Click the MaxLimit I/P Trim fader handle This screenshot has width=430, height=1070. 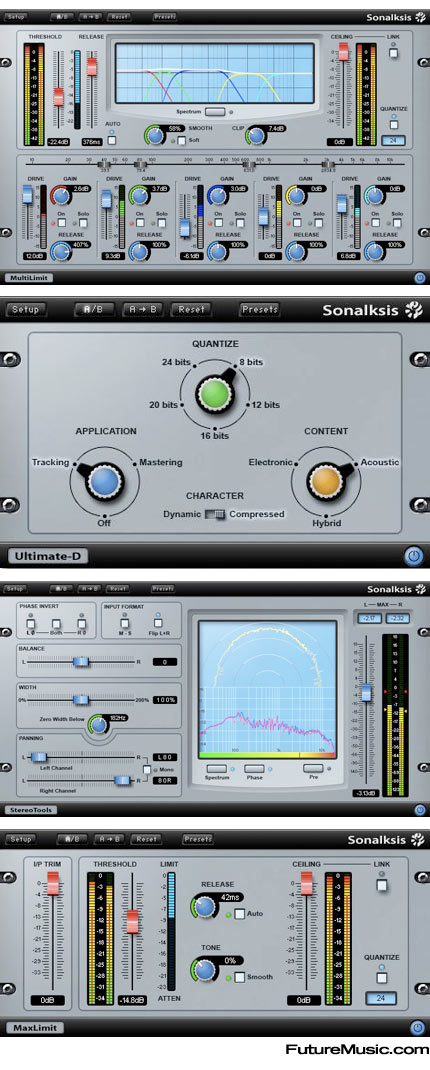coord(53,886)
